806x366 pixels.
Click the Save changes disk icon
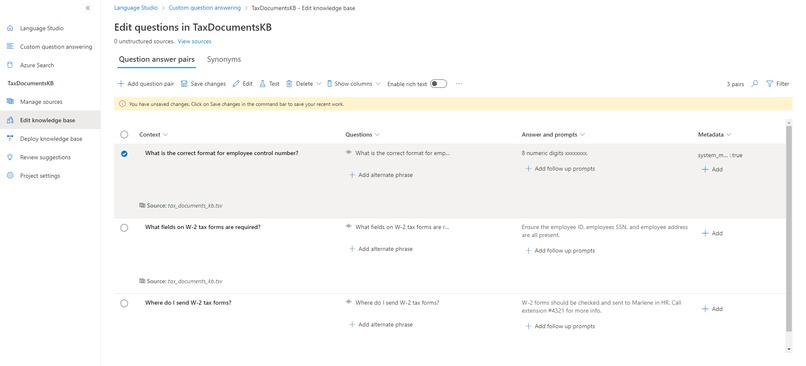point(184,84)
